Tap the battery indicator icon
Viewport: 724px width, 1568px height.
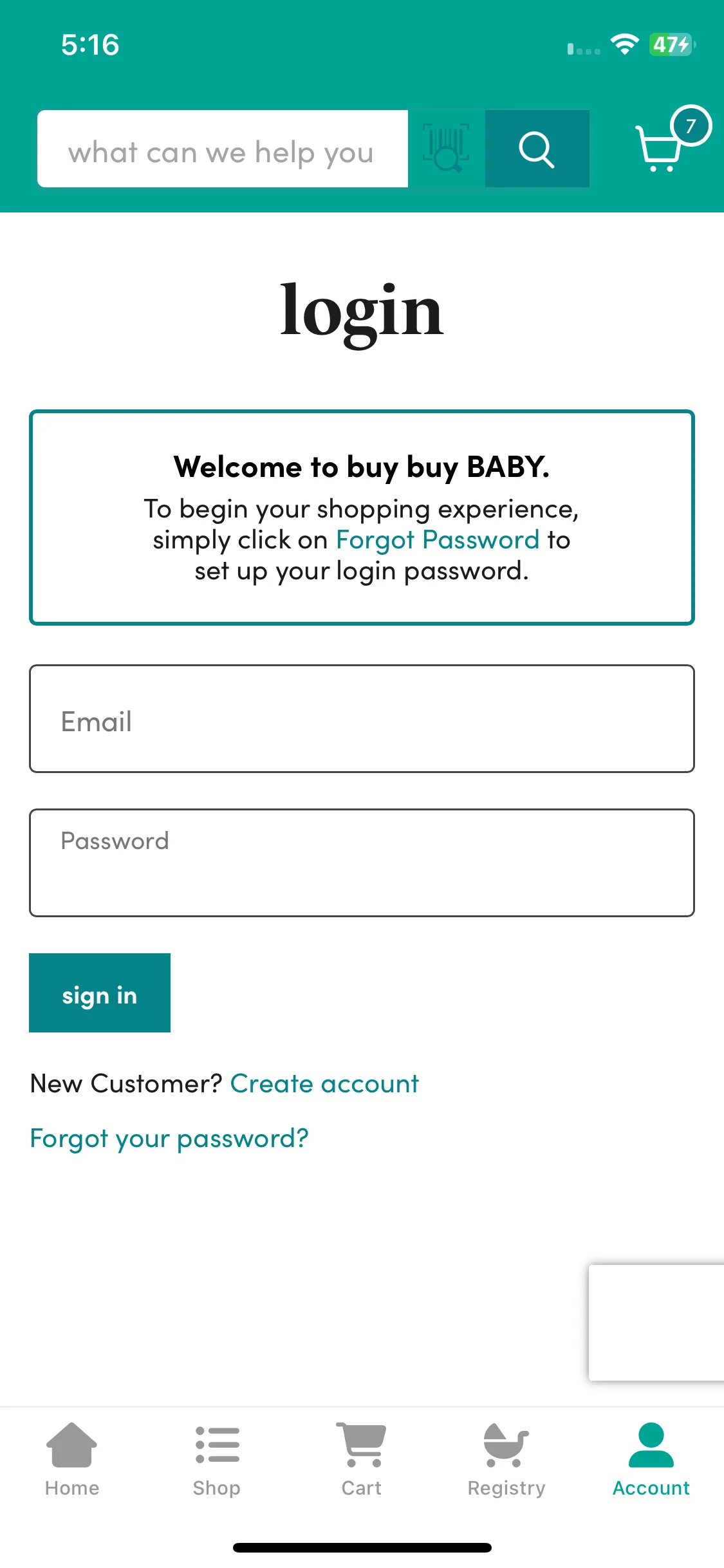pos(672,44)
